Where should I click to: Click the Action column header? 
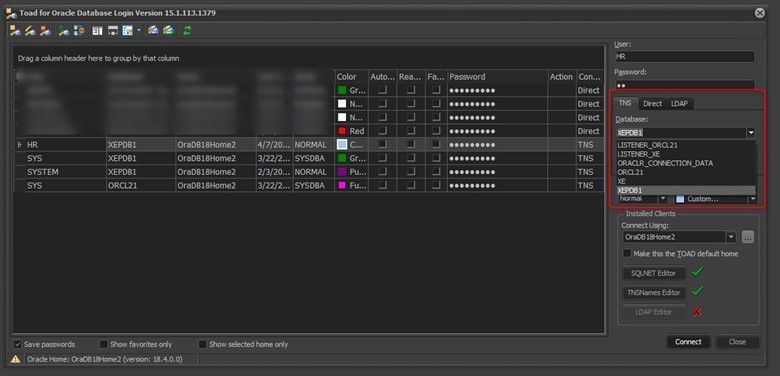(562, 77)
